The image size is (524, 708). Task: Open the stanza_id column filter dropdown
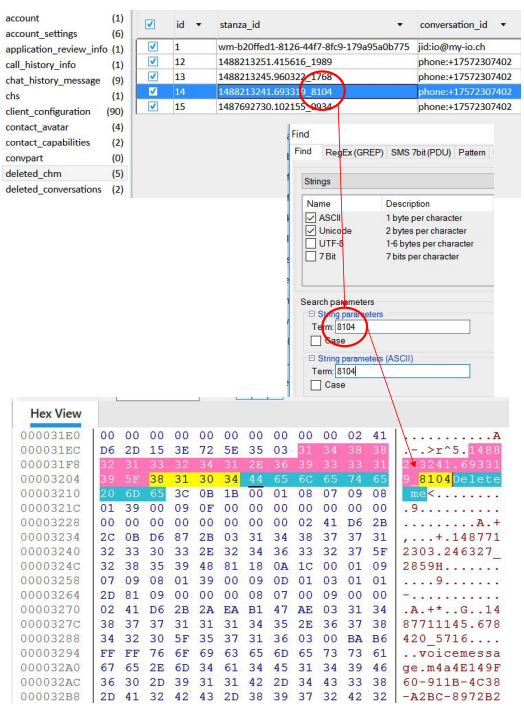tap(400, 25)
